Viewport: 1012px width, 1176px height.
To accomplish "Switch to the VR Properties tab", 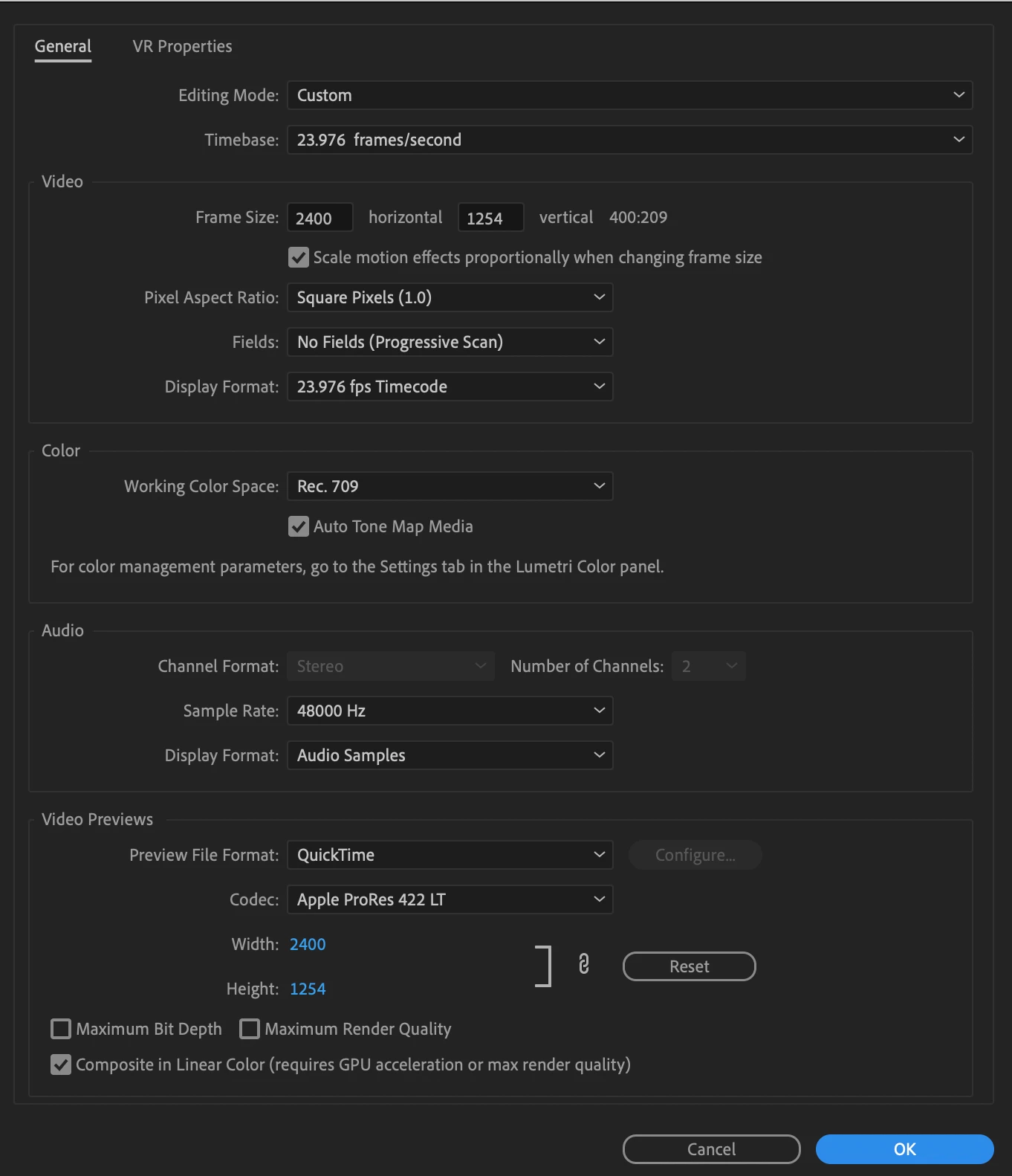I will pos(182,46).
